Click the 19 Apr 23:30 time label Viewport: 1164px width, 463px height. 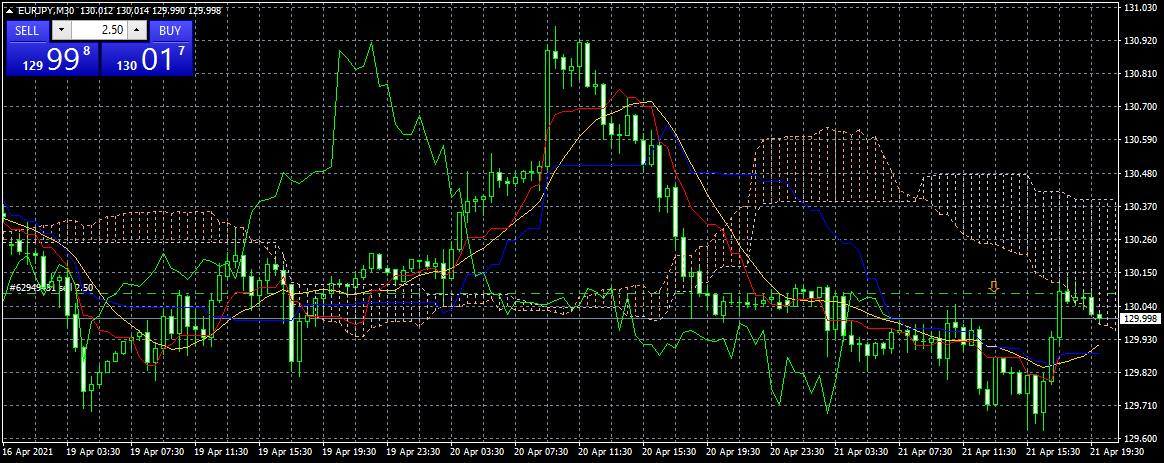[x=413, y=452]
